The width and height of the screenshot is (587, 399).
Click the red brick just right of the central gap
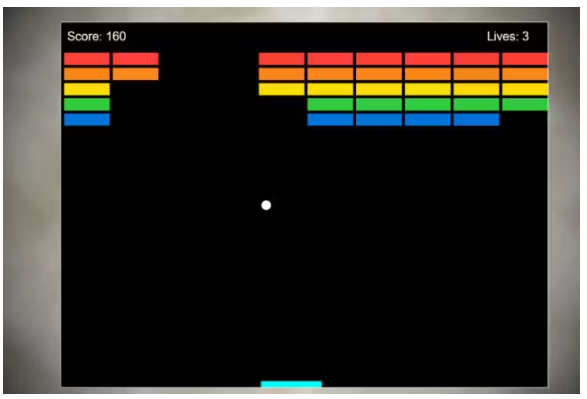pyautogui.click(x=282, y=59)
